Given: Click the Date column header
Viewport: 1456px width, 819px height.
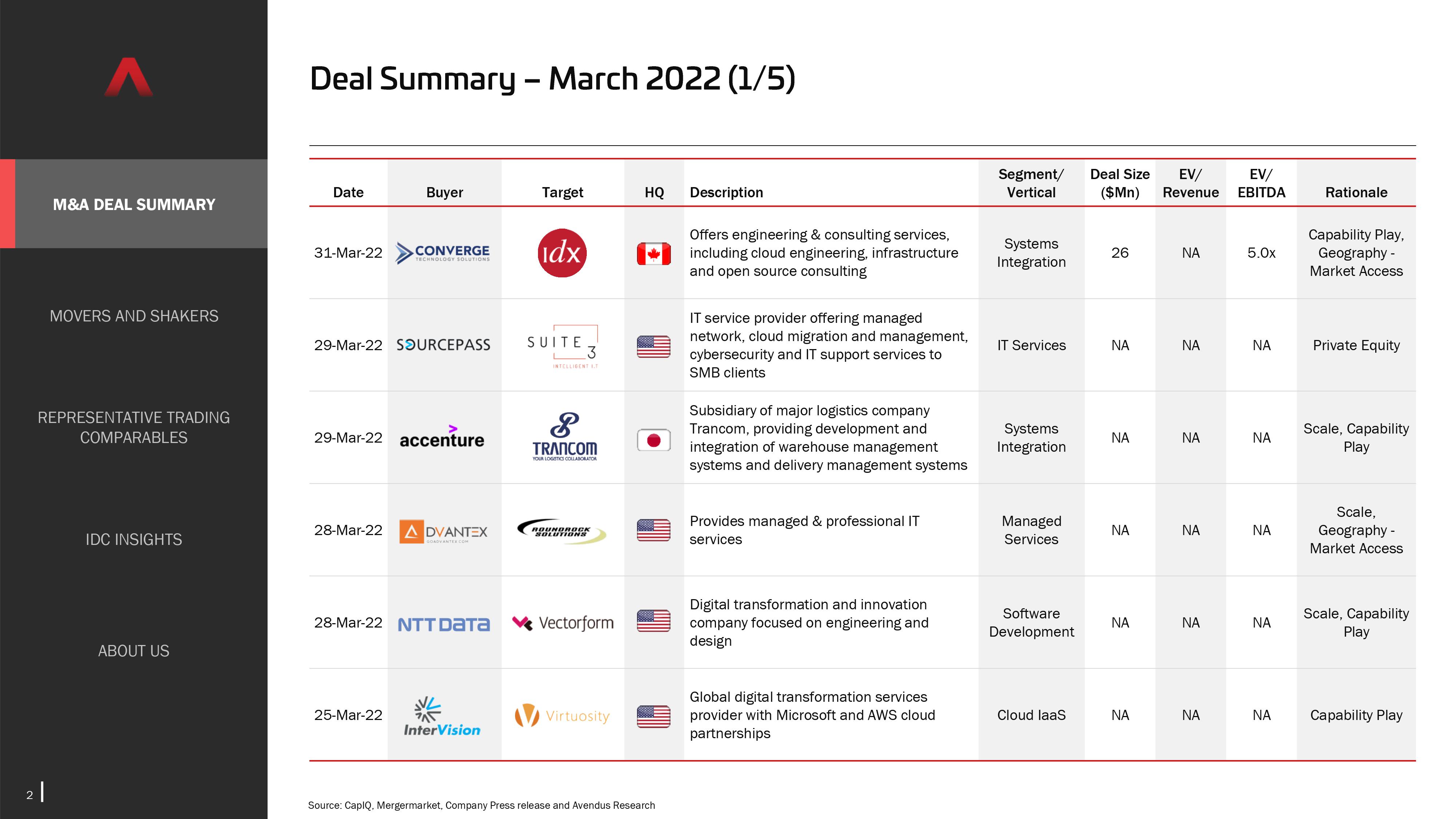Looking at the screenshot, I should tap(348, 192).
